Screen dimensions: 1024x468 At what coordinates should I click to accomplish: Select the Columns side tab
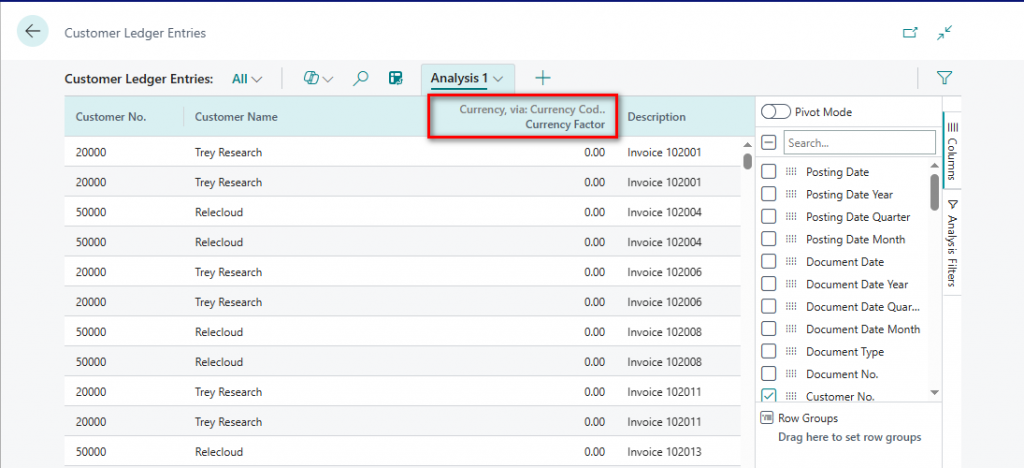pyautogui.click(x=952, y=150)
